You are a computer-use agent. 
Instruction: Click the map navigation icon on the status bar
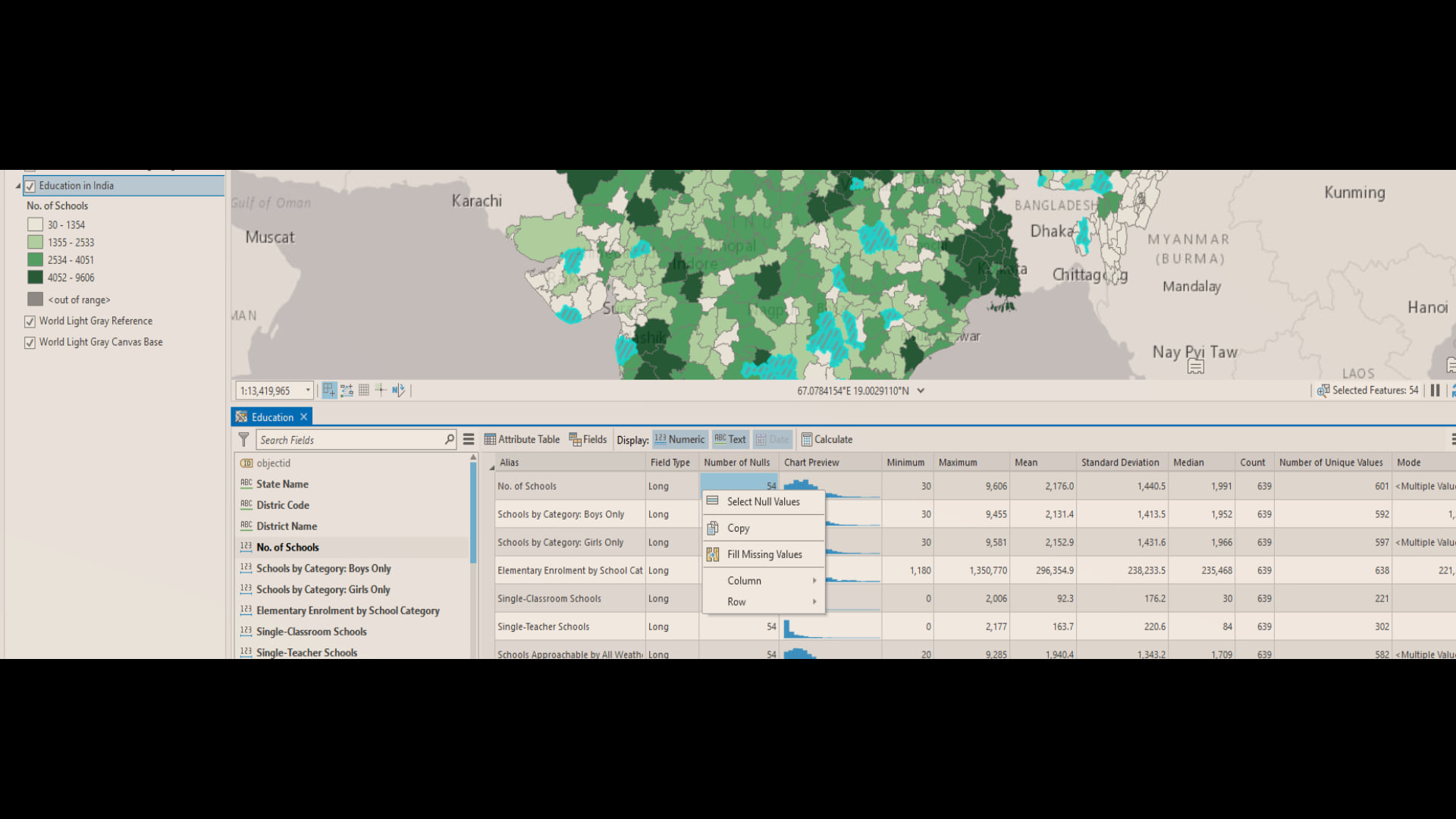coord(329,390)
